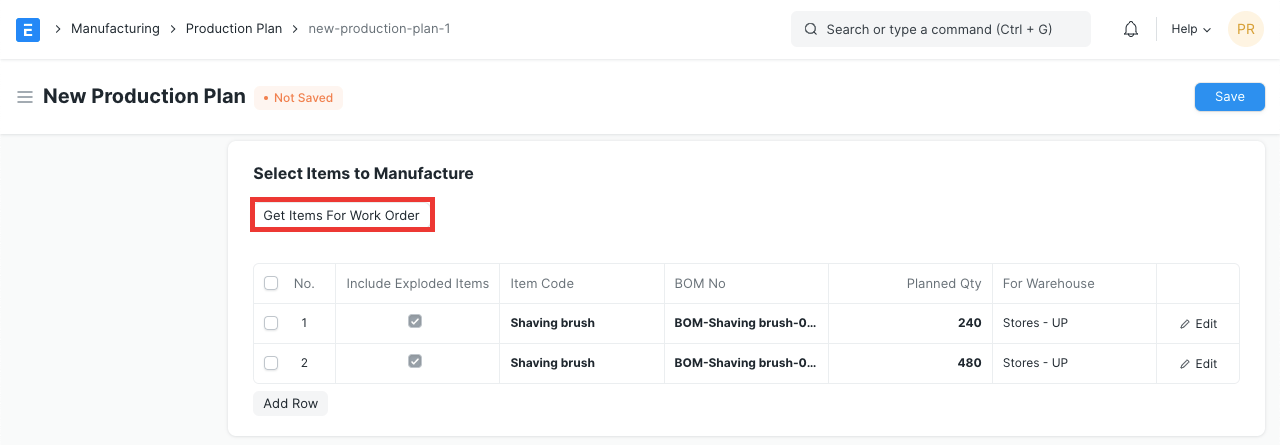1280x445 pixels.
Task: Go to Production Plan breadcrumb
Action: [234, 29]
